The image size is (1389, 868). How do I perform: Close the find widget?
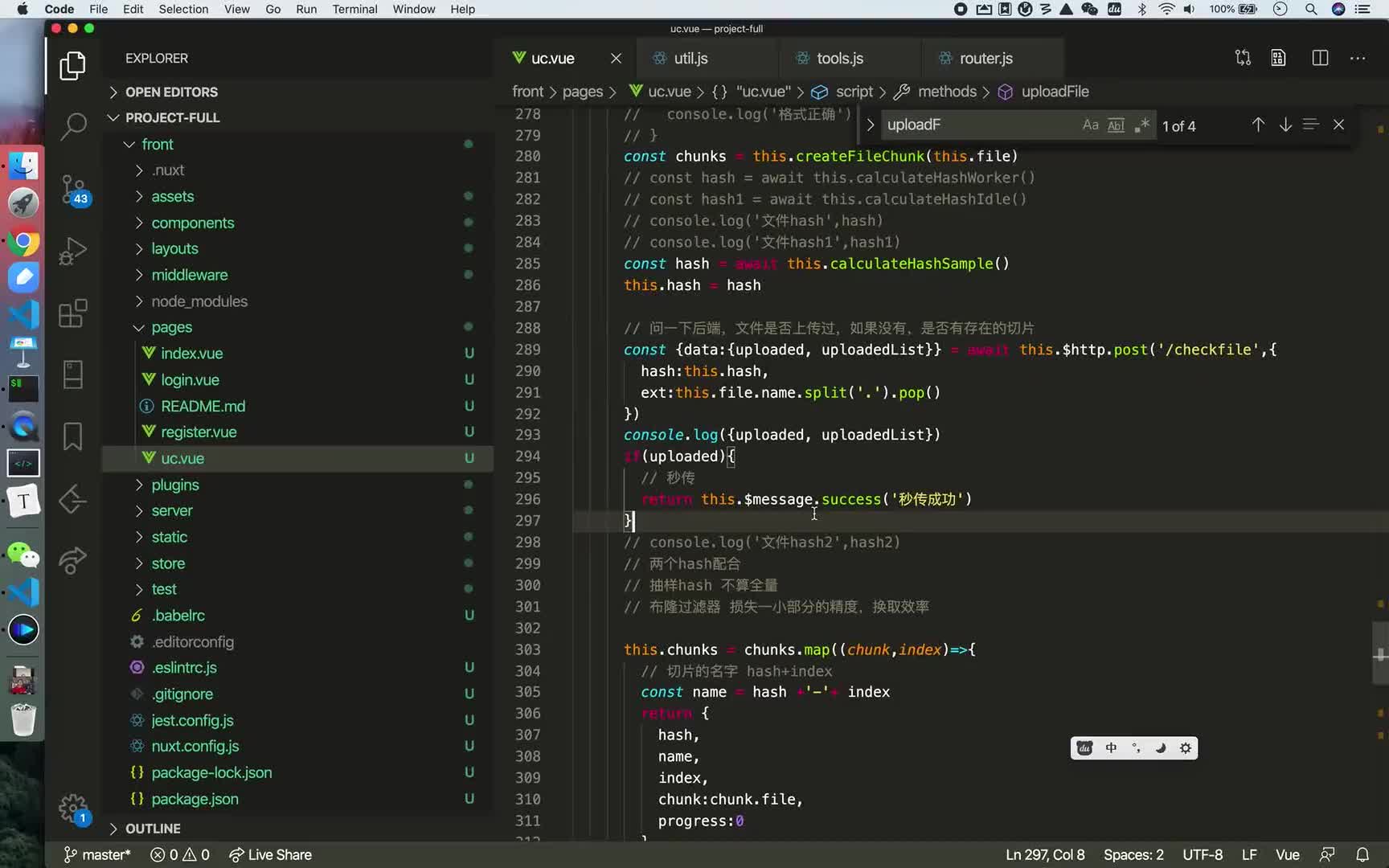1338,125
